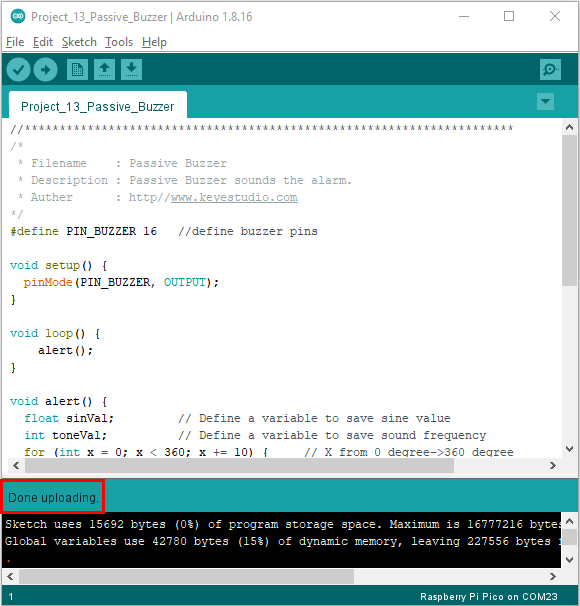Click the editor's scroll-down arrow

coord(569,449)
